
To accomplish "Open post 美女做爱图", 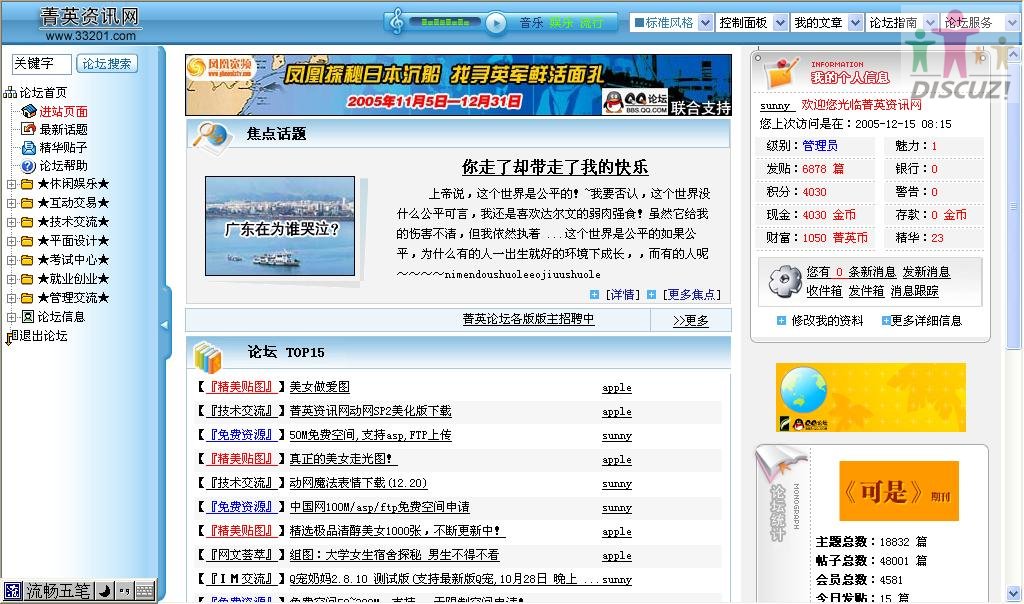I will click(319, 387).
